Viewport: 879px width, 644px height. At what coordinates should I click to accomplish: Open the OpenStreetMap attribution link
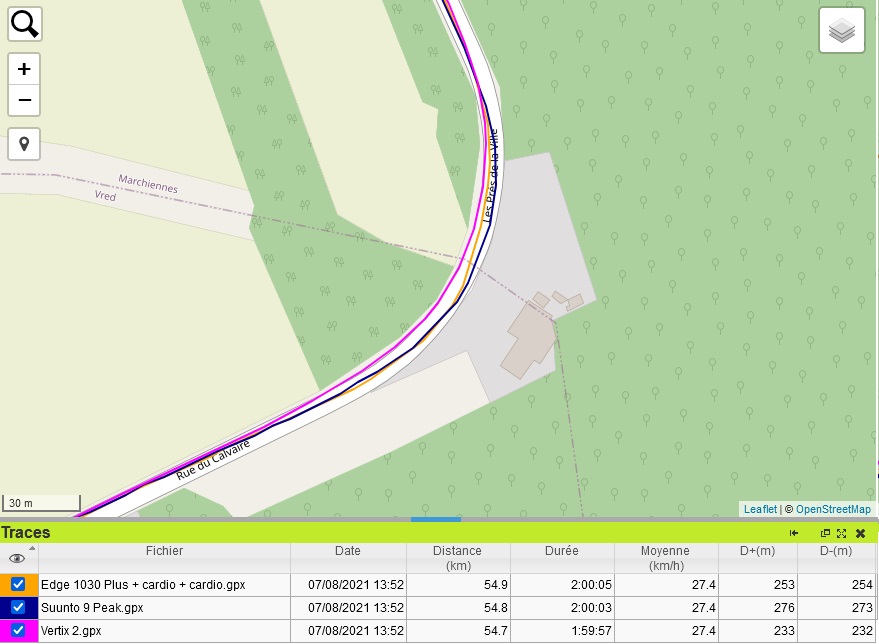[832, 509]
